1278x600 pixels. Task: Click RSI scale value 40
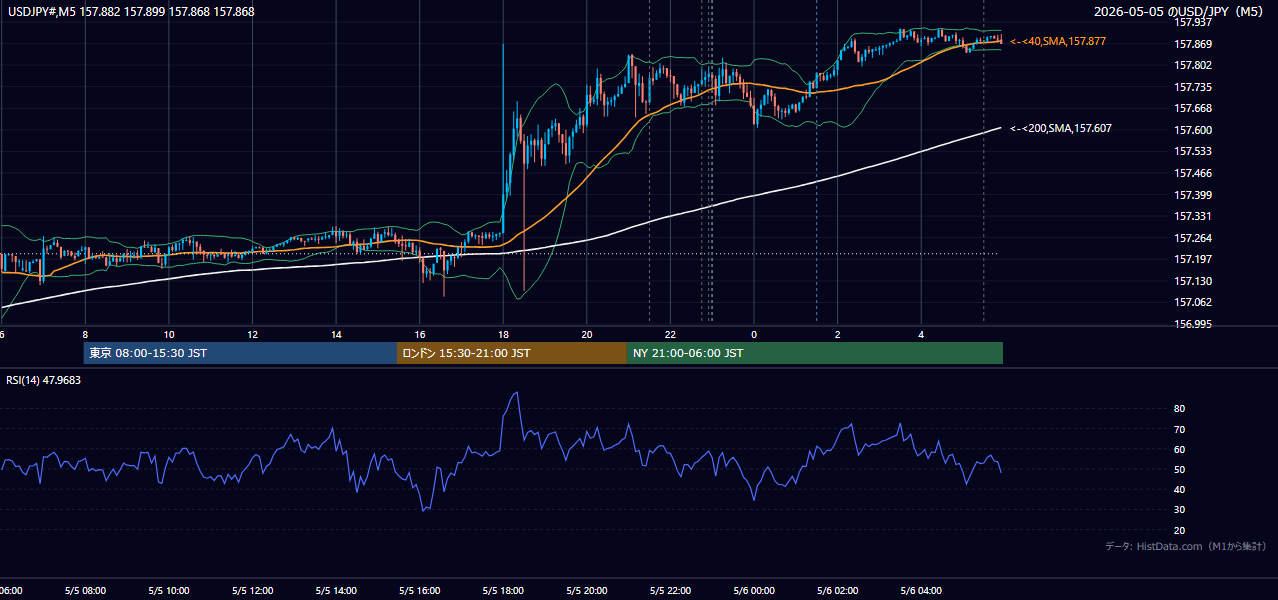click(1180, 489)
